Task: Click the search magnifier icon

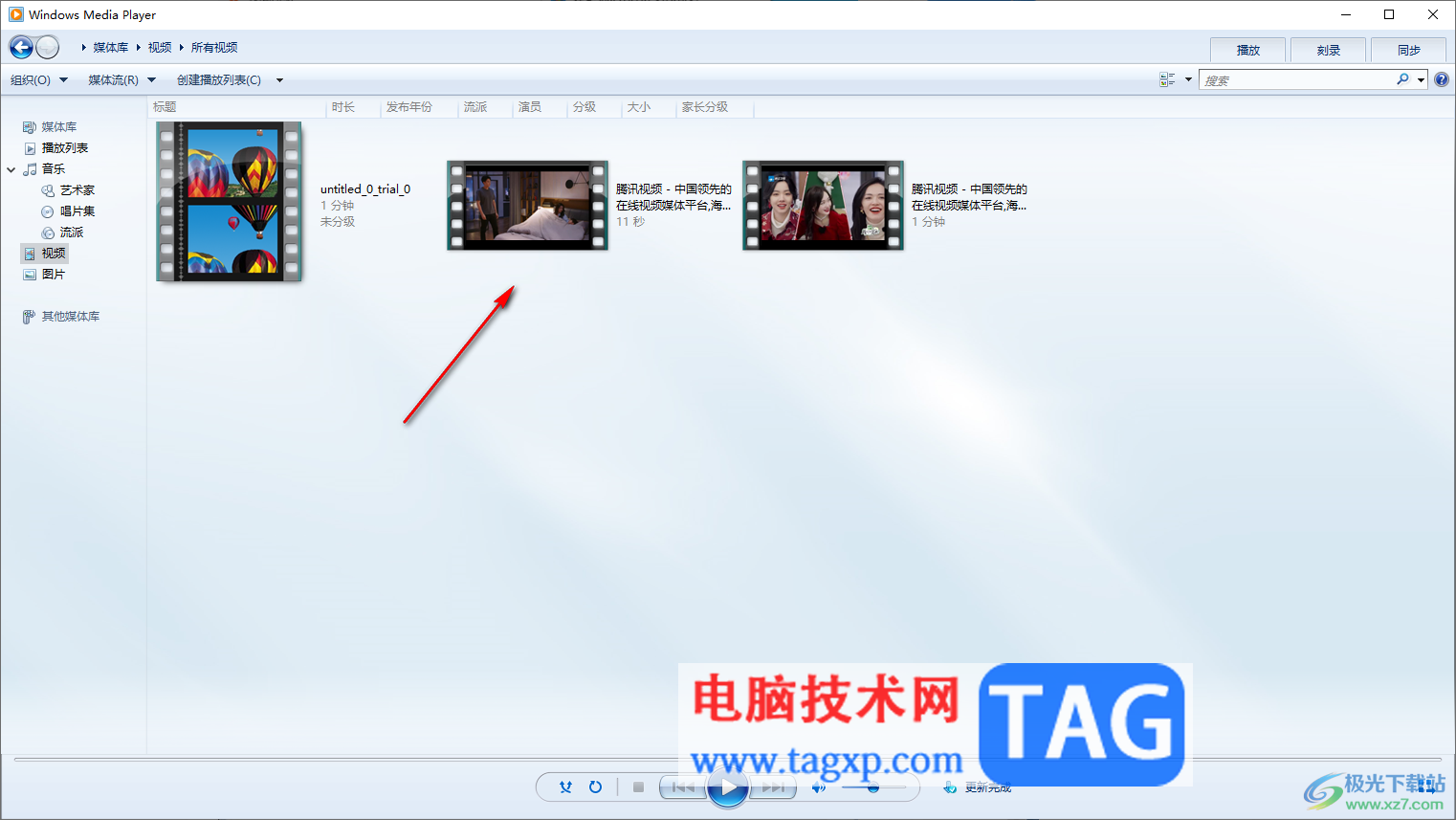Action: tap(1402, 80)
